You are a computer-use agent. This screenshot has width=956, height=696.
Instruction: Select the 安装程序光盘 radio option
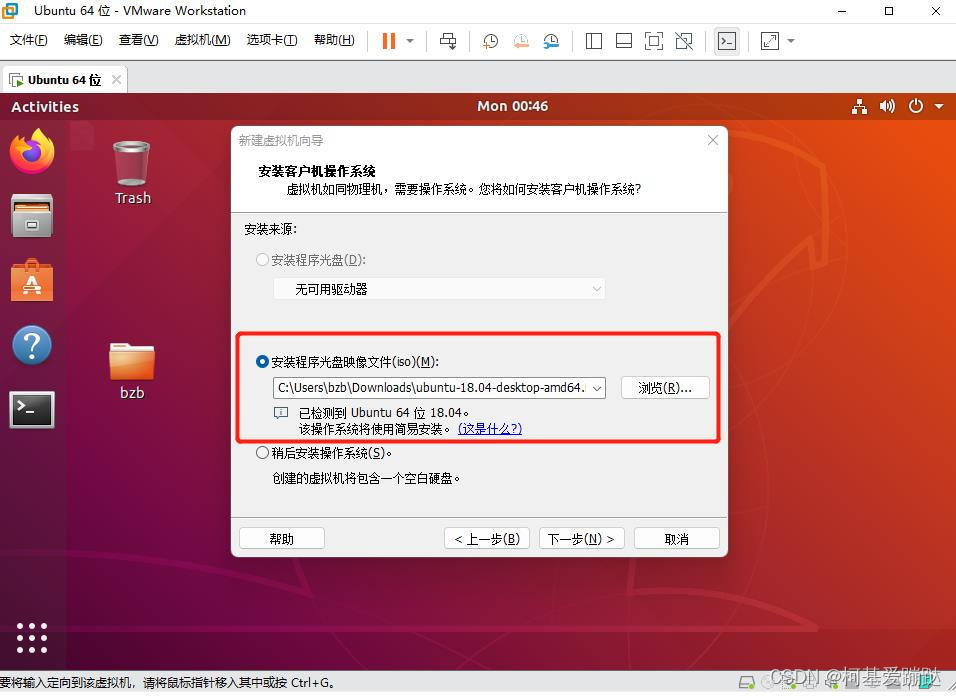click(262, 259)
